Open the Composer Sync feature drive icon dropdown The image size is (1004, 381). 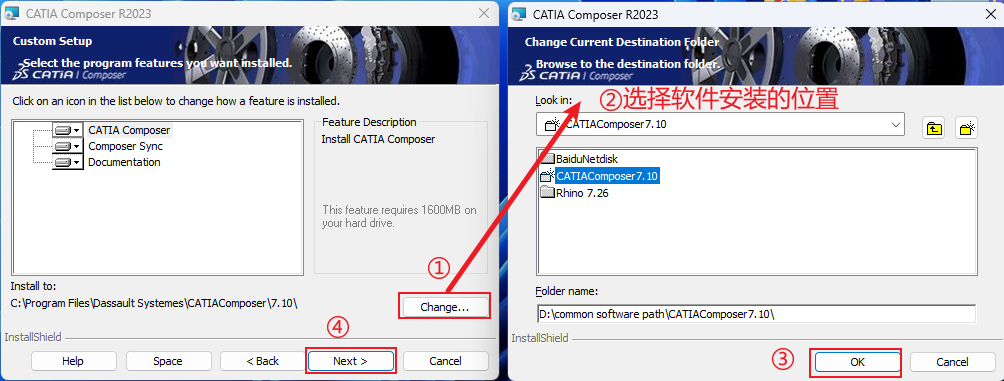coord(68,146)
